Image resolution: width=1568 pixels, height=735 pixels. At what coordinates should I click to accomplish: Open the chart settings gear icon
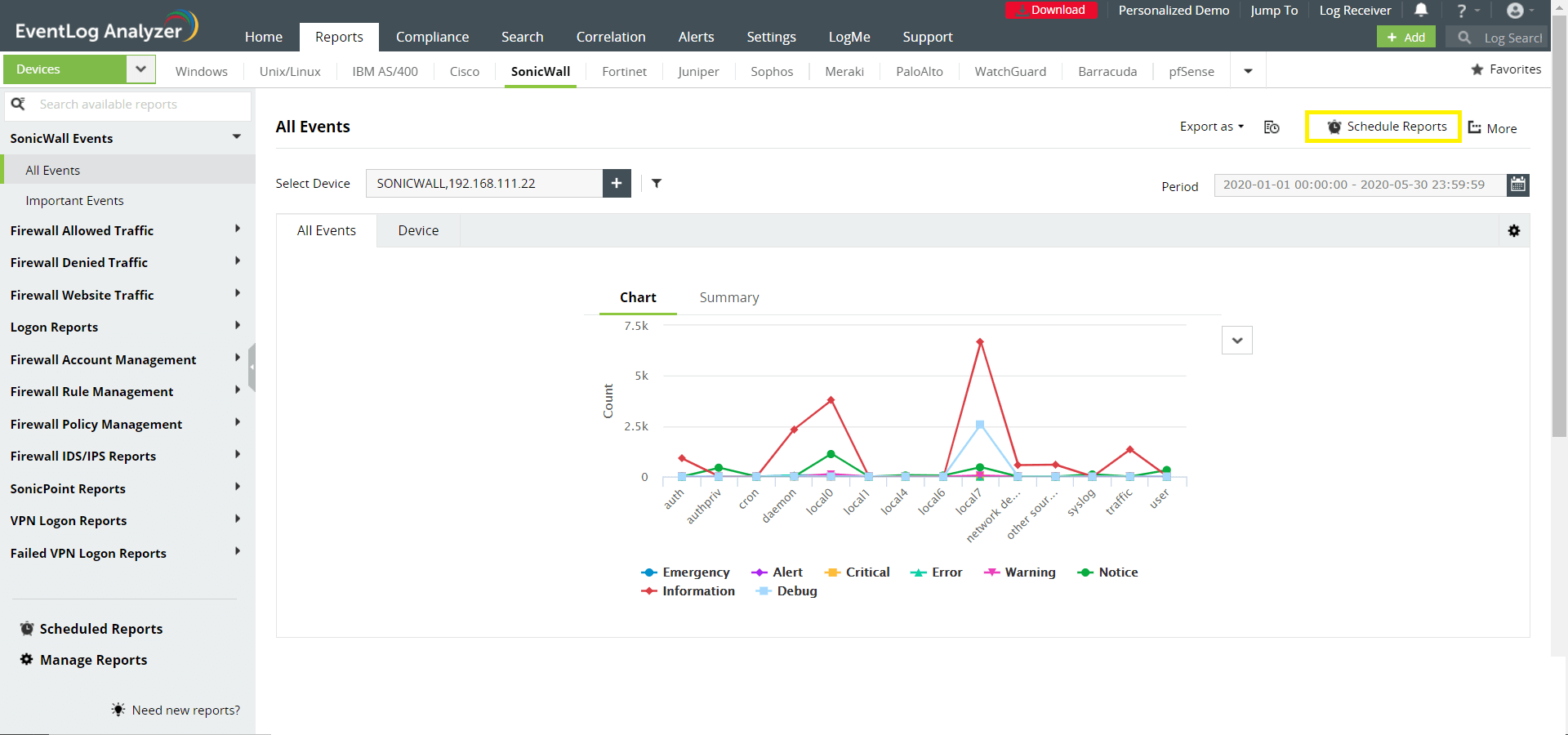click(1514, 231)
